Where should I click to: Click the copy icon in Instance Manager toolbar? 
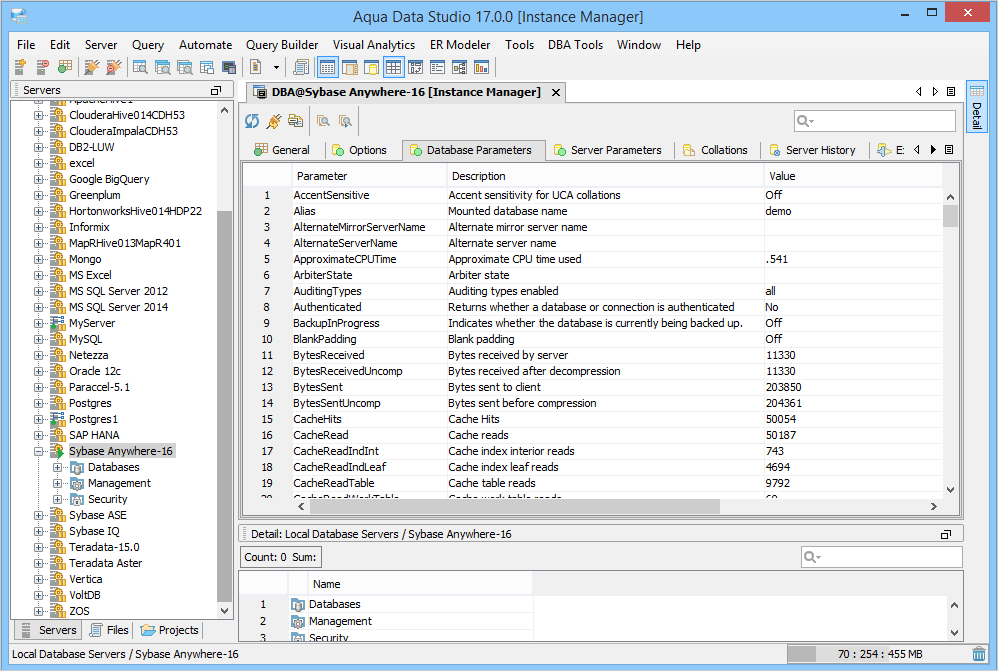pyautogui.click(x=295, y=121)
